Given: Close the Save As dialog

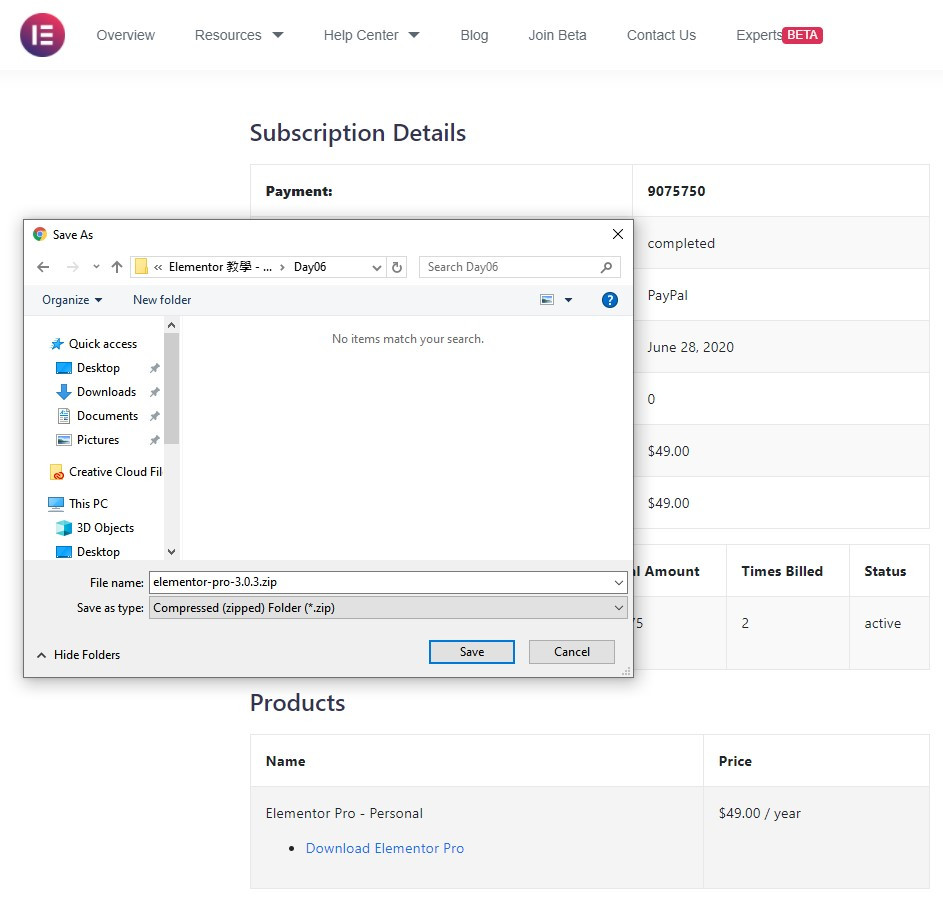Looking at the screenshot, I should click(x=618, y=234).
